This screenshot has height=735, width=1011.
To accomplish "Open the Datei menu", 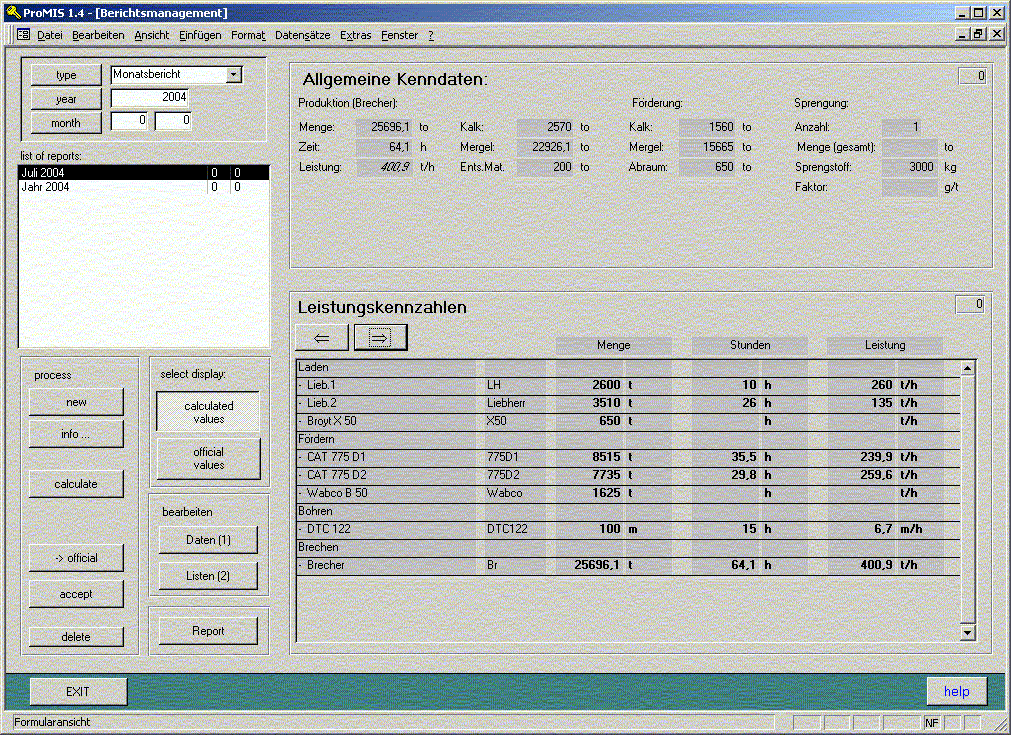I will 50,35.
